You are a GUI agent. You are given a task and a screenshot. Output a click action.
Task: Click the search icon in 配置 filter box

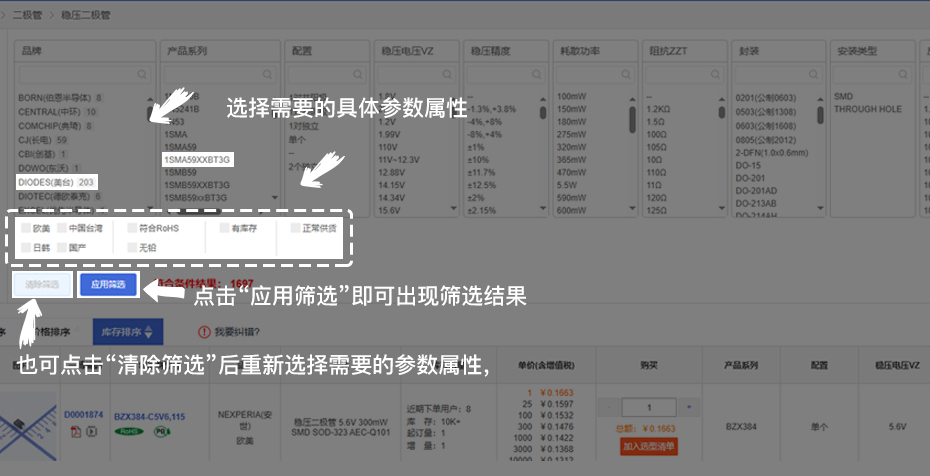click(358, 75)
